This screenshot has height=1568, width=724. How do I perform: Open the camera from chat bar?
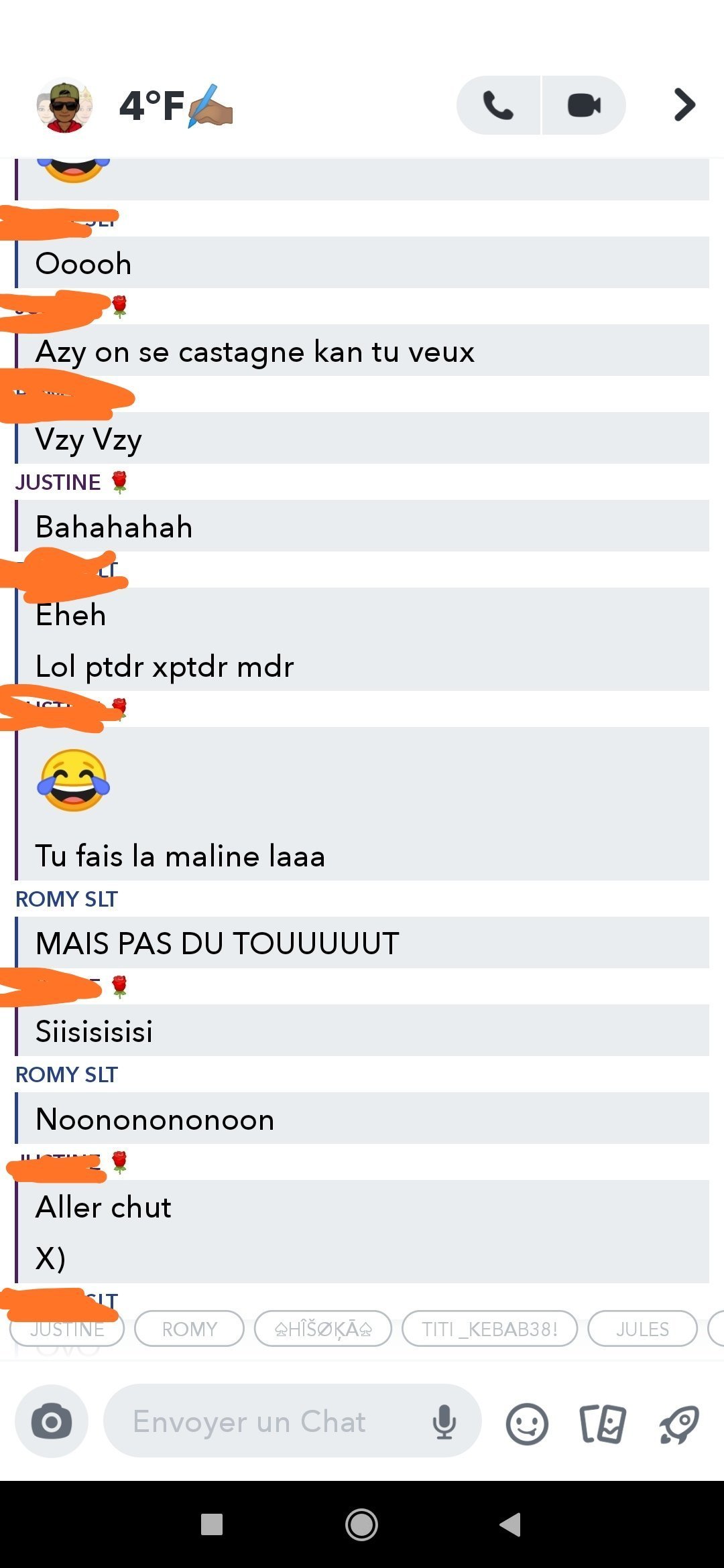tap(52, 1421)
